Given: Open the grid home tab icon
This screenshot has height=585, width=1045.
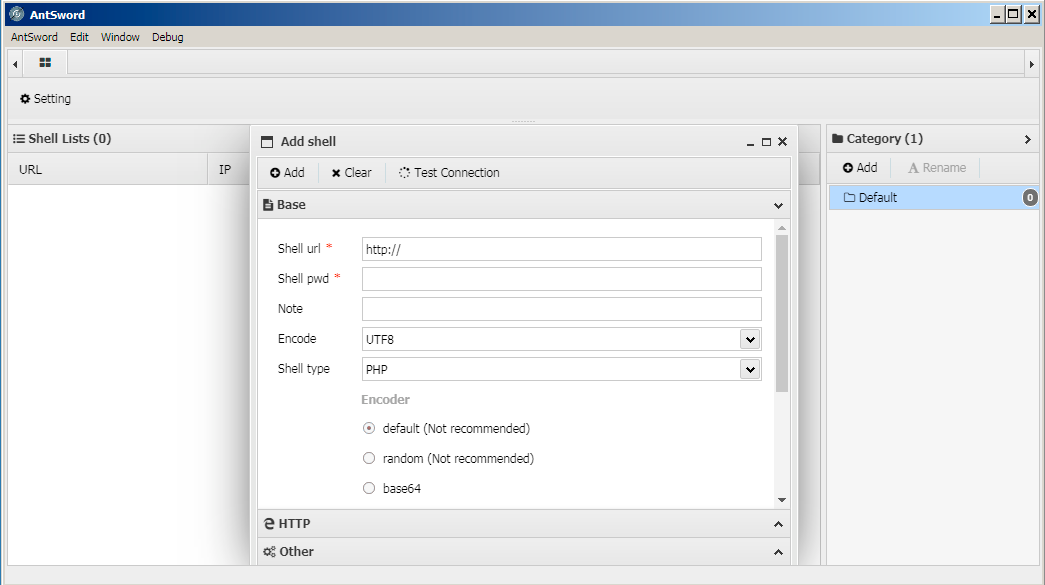Looking at the screenshot, I should (x=45, y=63).
